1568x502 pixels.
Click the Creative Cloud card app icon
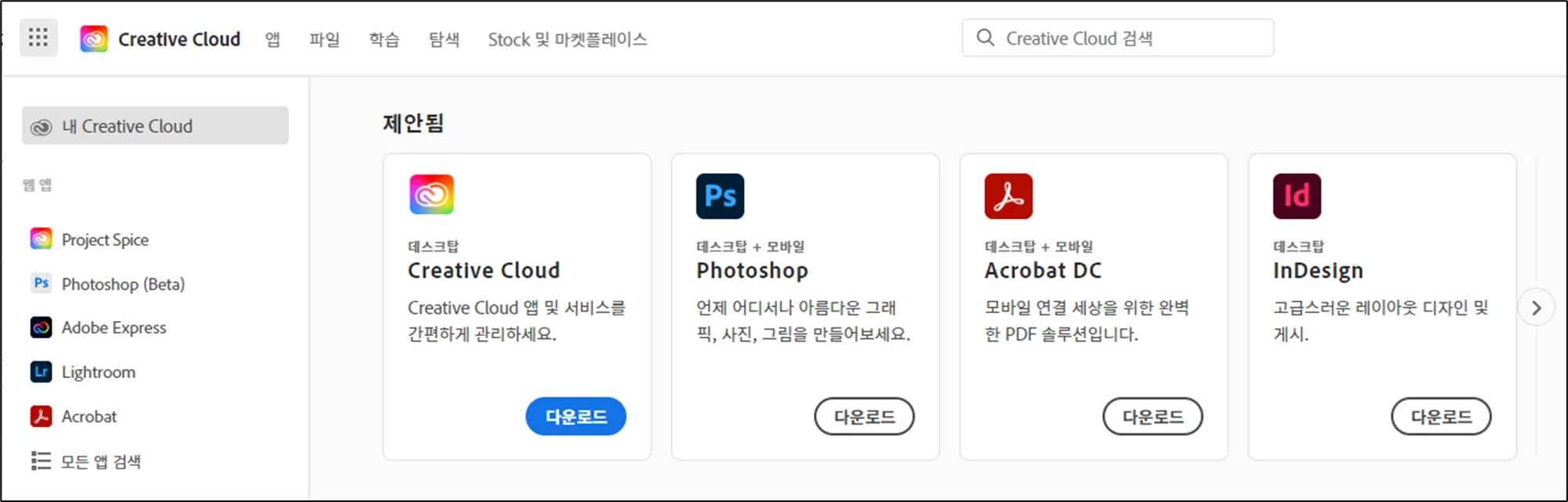431,194
